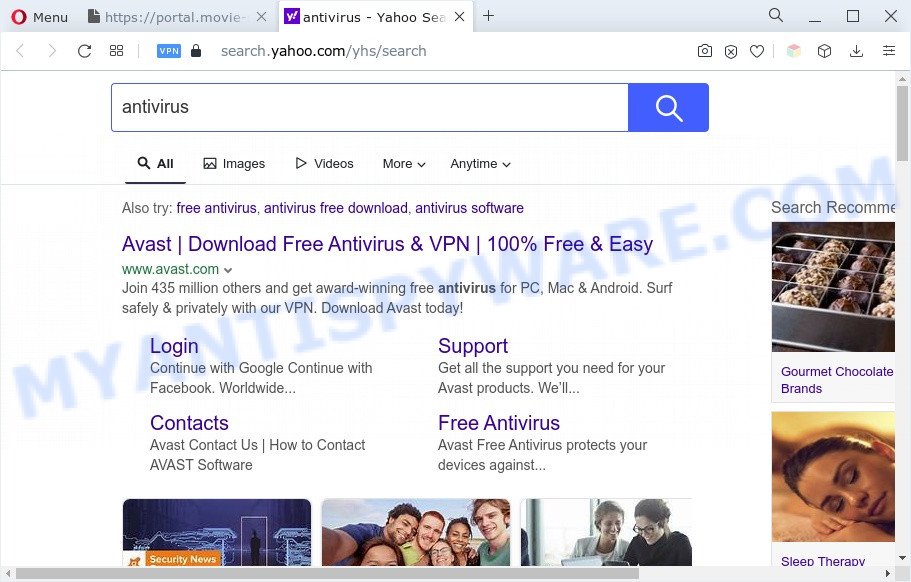Open the Sleep Therapy link
The height and width of the screenshot is (582, 911).
[823, 561]
